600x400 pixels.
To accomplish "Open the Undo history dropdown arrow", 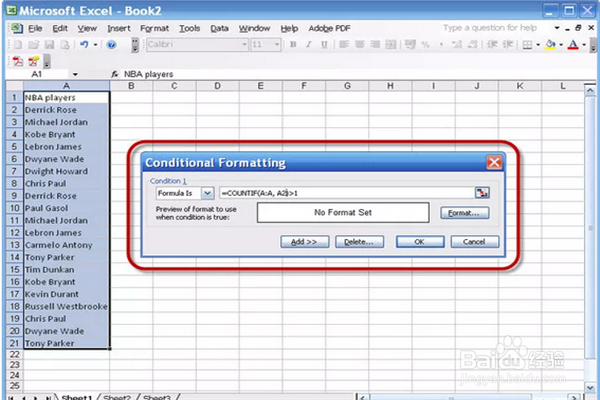I will pyautogui.click(x=95, y=45).
